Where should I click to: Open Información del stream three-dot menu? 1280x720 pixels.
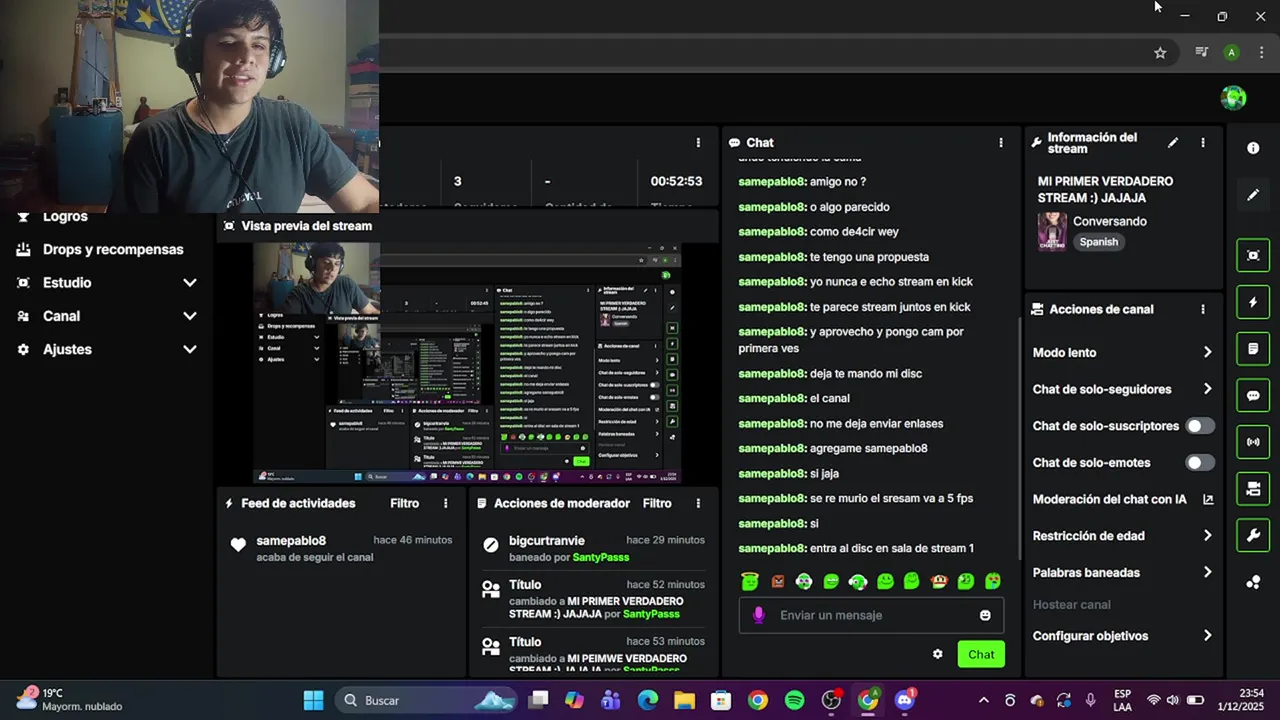pos(1203,143)
